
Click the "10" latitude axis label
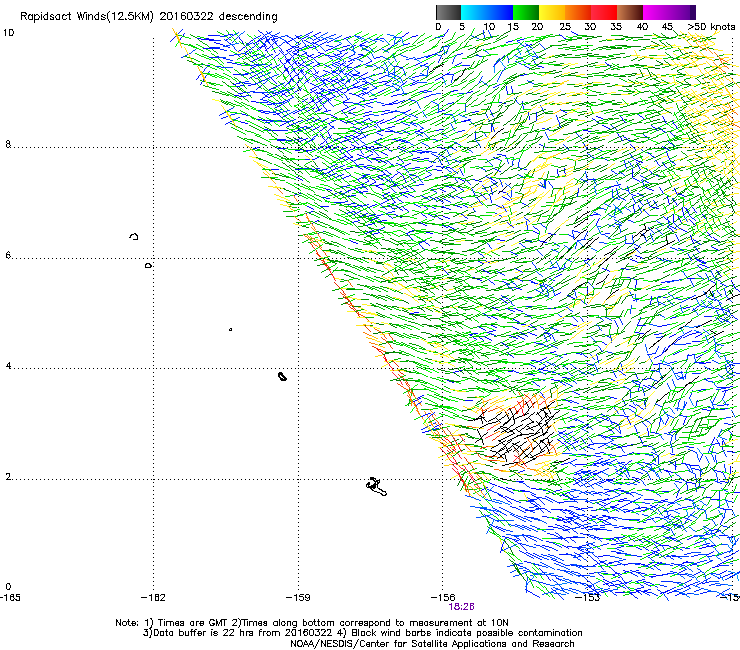(8, 33)
